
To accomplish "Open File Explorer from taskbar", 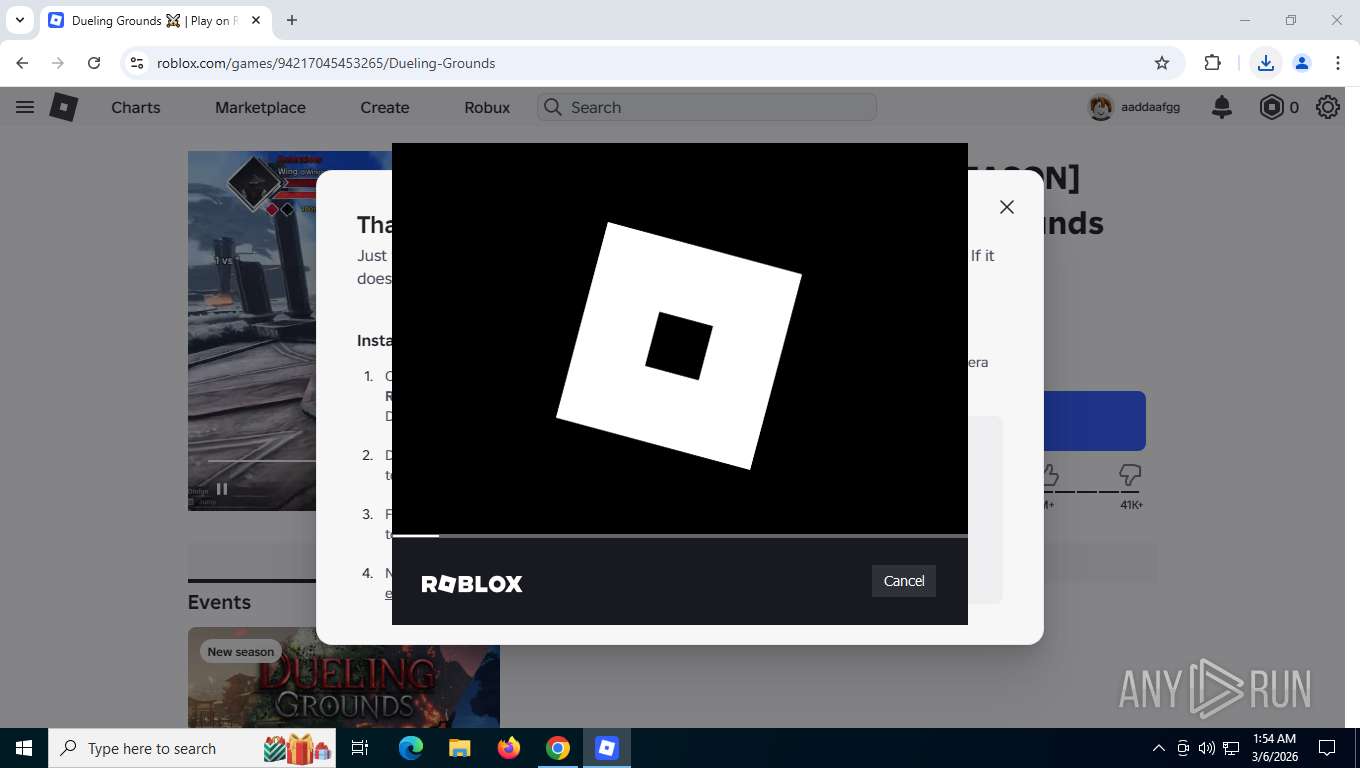I will pyautogui.click(x=459, y=748).
